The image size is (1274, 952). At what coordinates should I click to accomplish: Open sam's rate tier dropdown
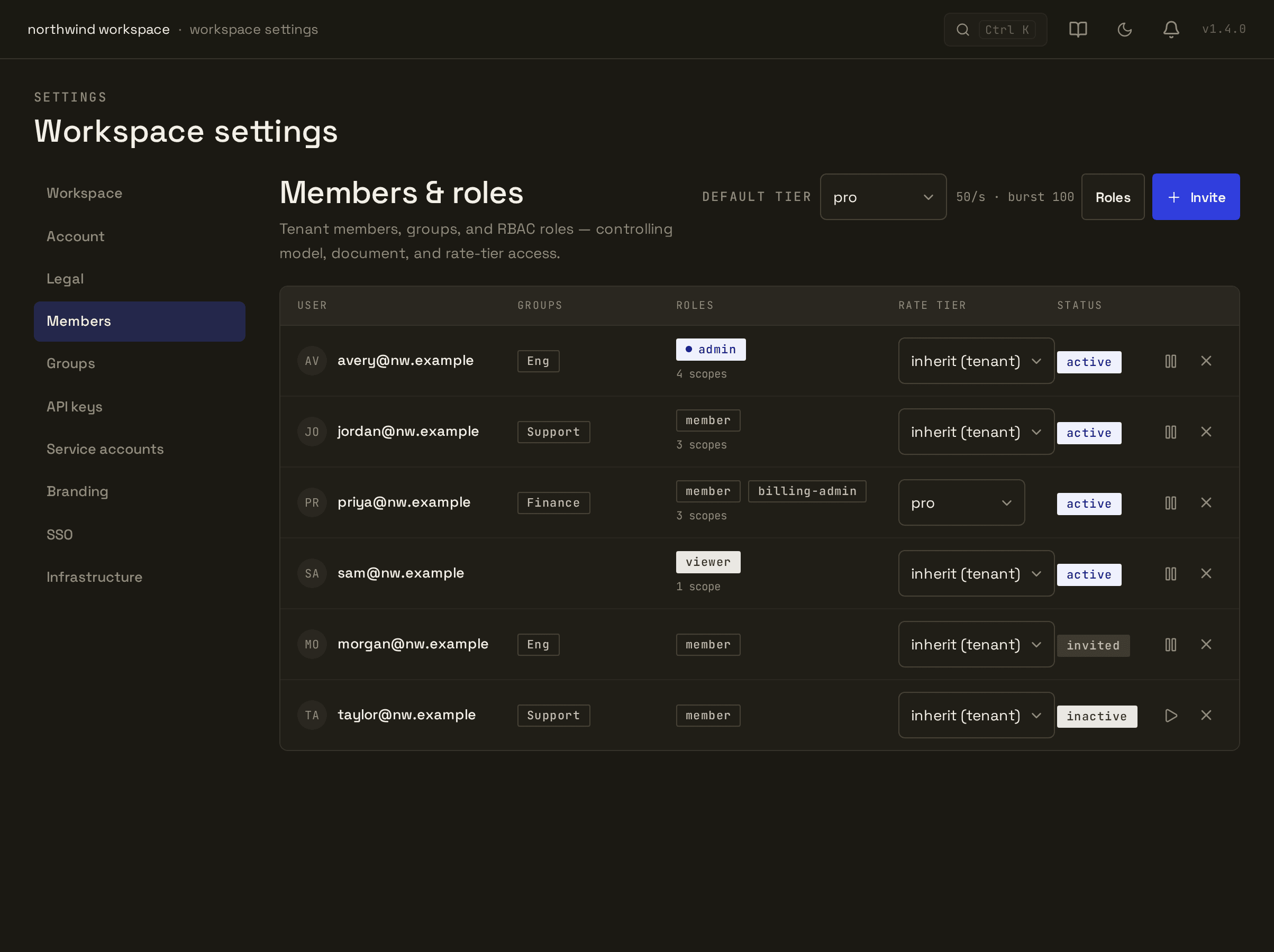tap(976, 574)
